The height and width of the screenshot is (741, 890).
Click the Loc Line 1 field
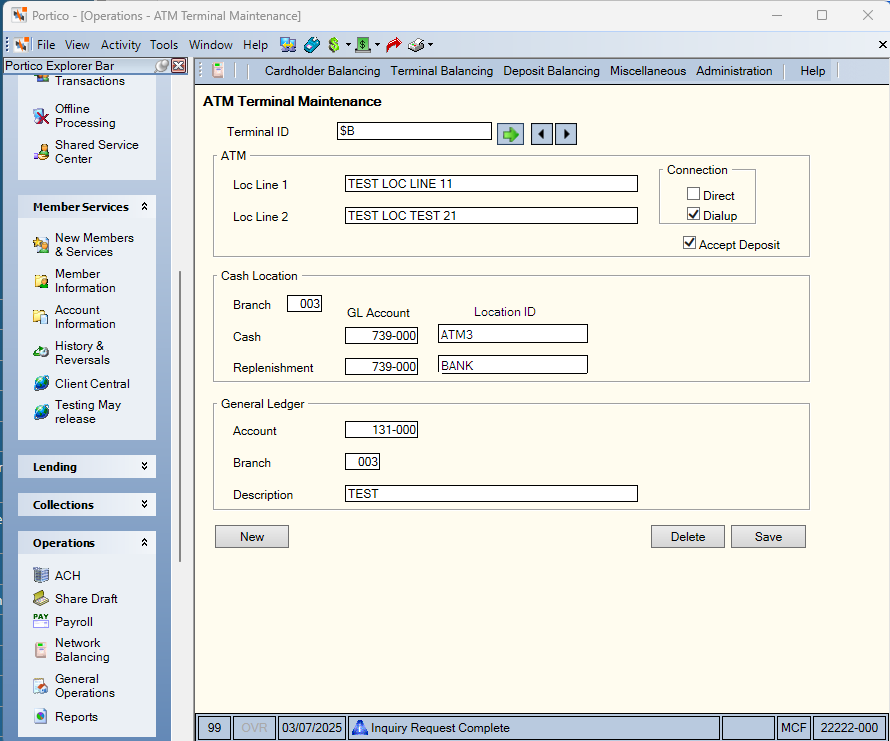click(x=491, y=183)
